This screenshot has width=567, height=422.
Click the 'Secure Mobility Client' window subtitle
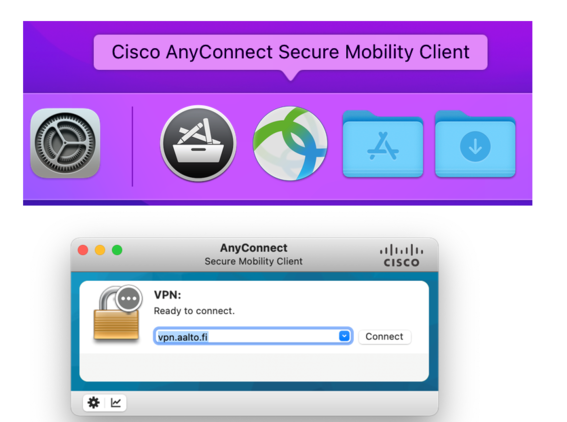tap(253, 261)
